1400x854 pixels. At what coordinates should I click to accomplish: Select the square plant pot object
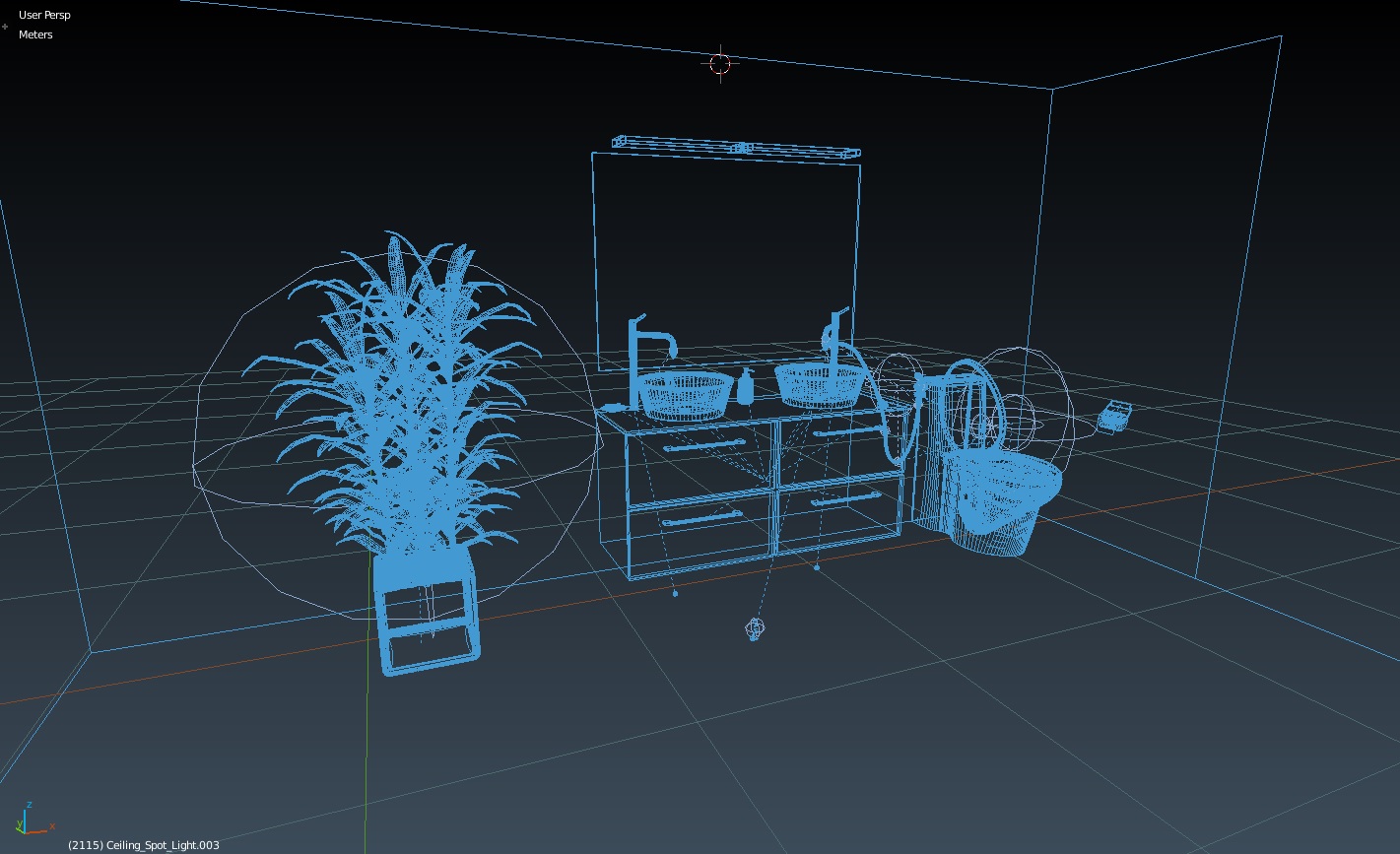[427, 613]
